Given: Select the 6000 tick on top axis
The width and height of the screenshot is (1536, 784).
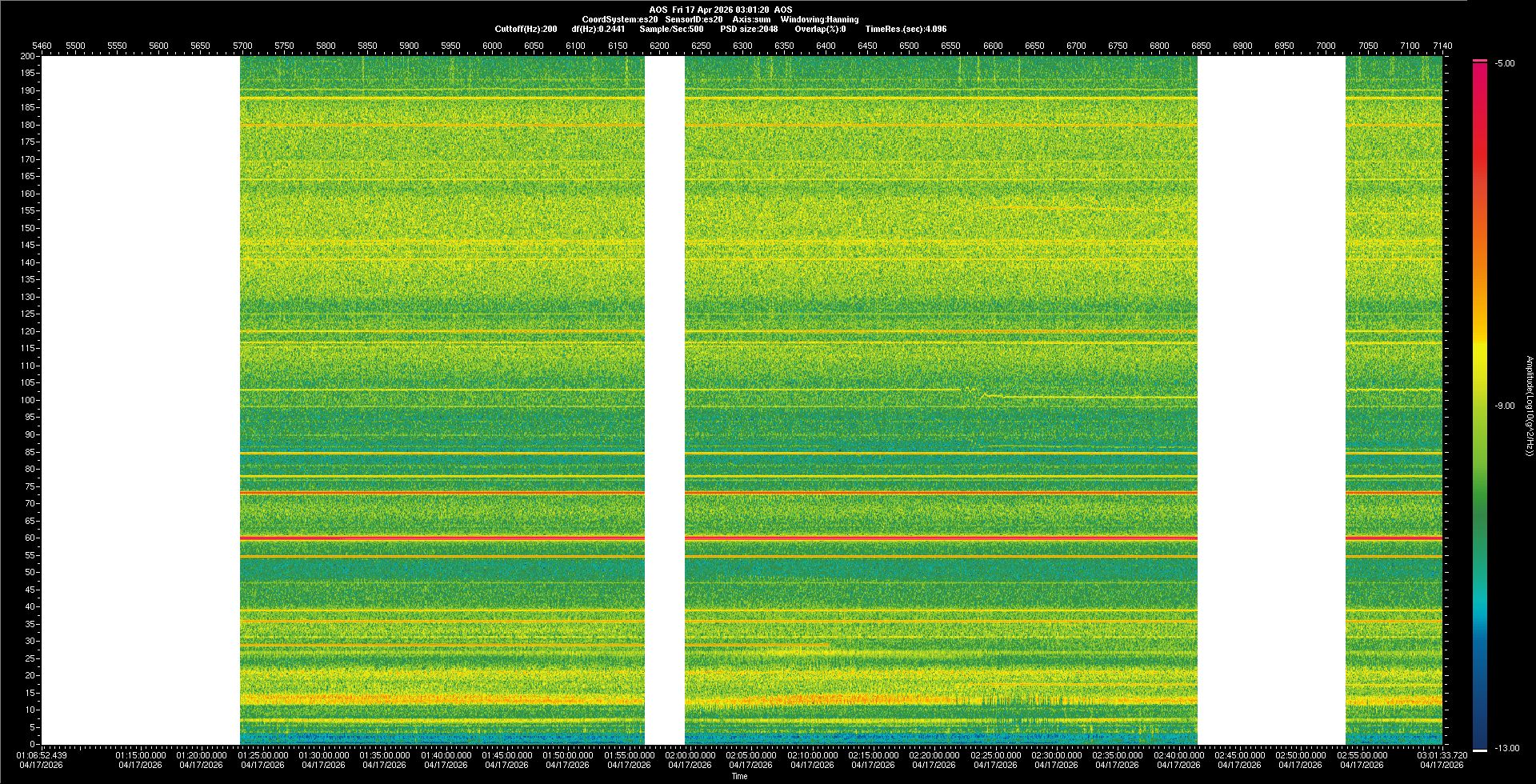Looking at the screenshot, I should [492, 46].
